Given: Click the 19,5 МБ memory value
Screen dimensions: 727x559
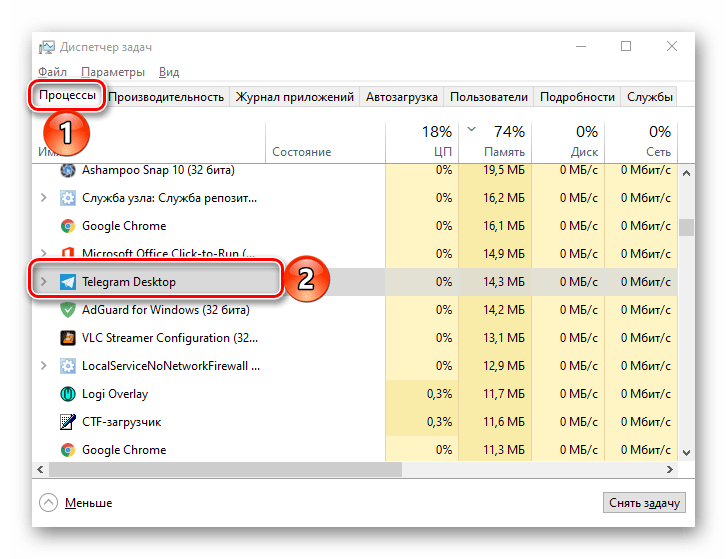Looking at the screenshot, I should (x=504, y=170).
